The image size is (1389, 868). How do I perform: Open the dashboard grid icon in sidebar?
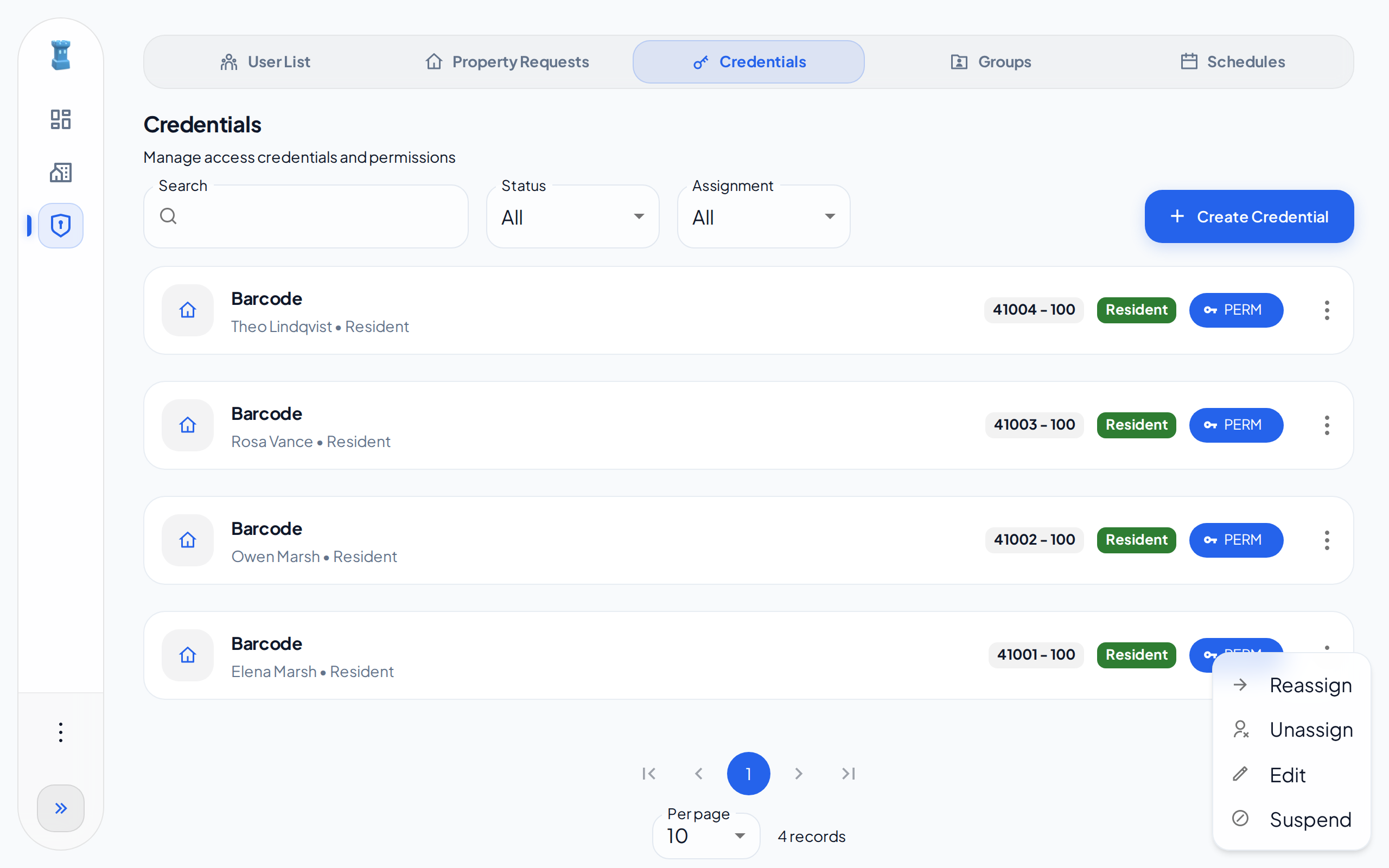pyautogui.click(x=60, y=119)
